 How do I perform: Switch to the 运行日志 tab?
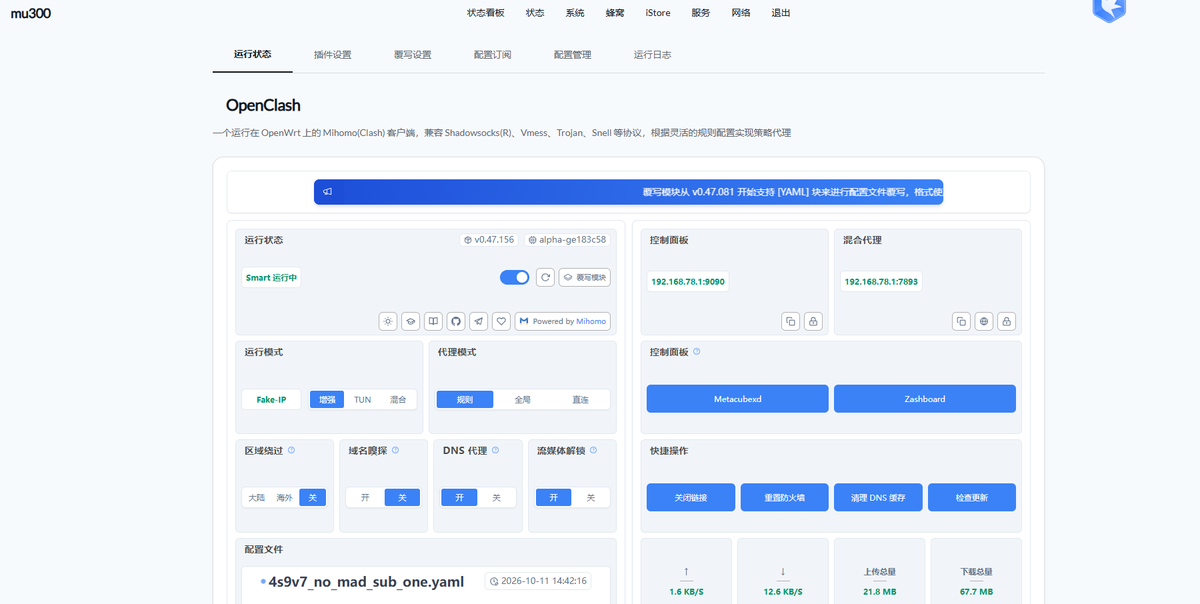(x=652, y=54)
